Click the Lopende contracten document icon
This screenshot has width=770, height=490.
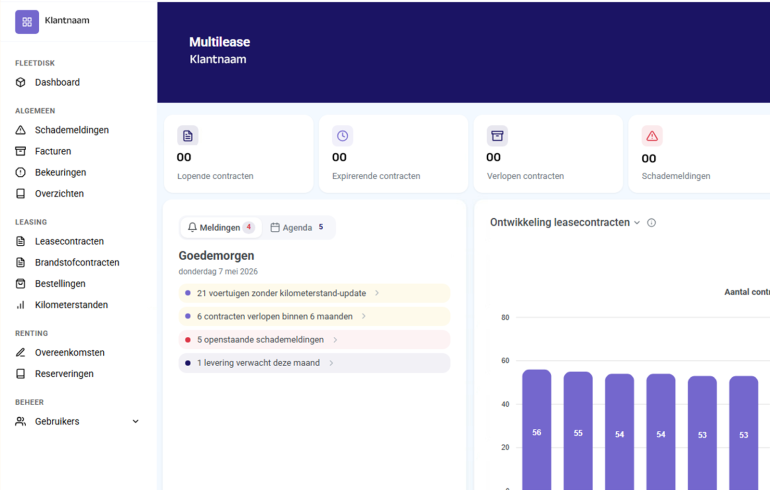pyautogui.click(x=188, y=136)
